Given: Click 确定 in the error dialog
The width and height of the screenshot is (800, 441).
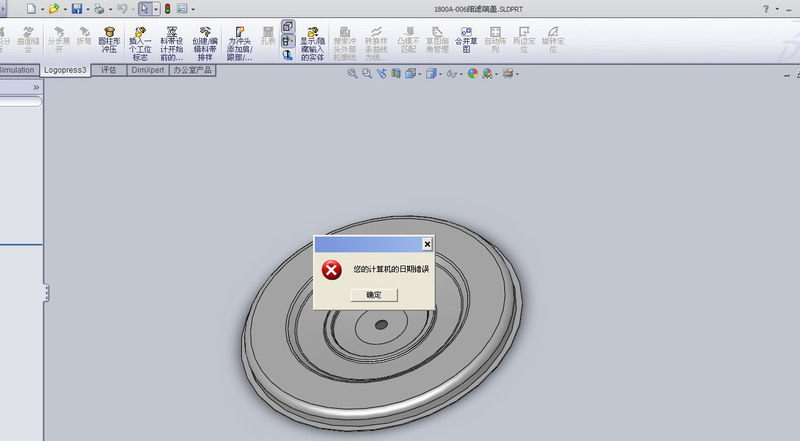Looking at the screenshot, I should [374, 295].
